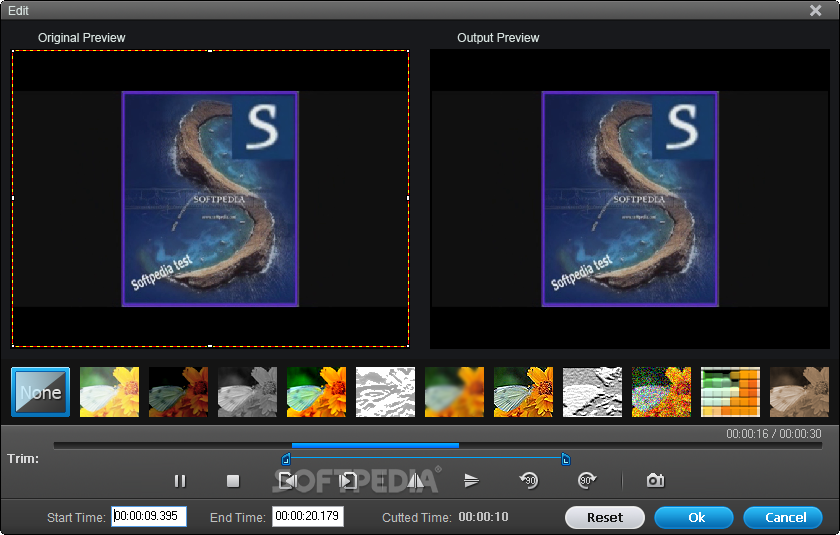Set trim end point icon
840x535 pixels.
pos(348,481)
